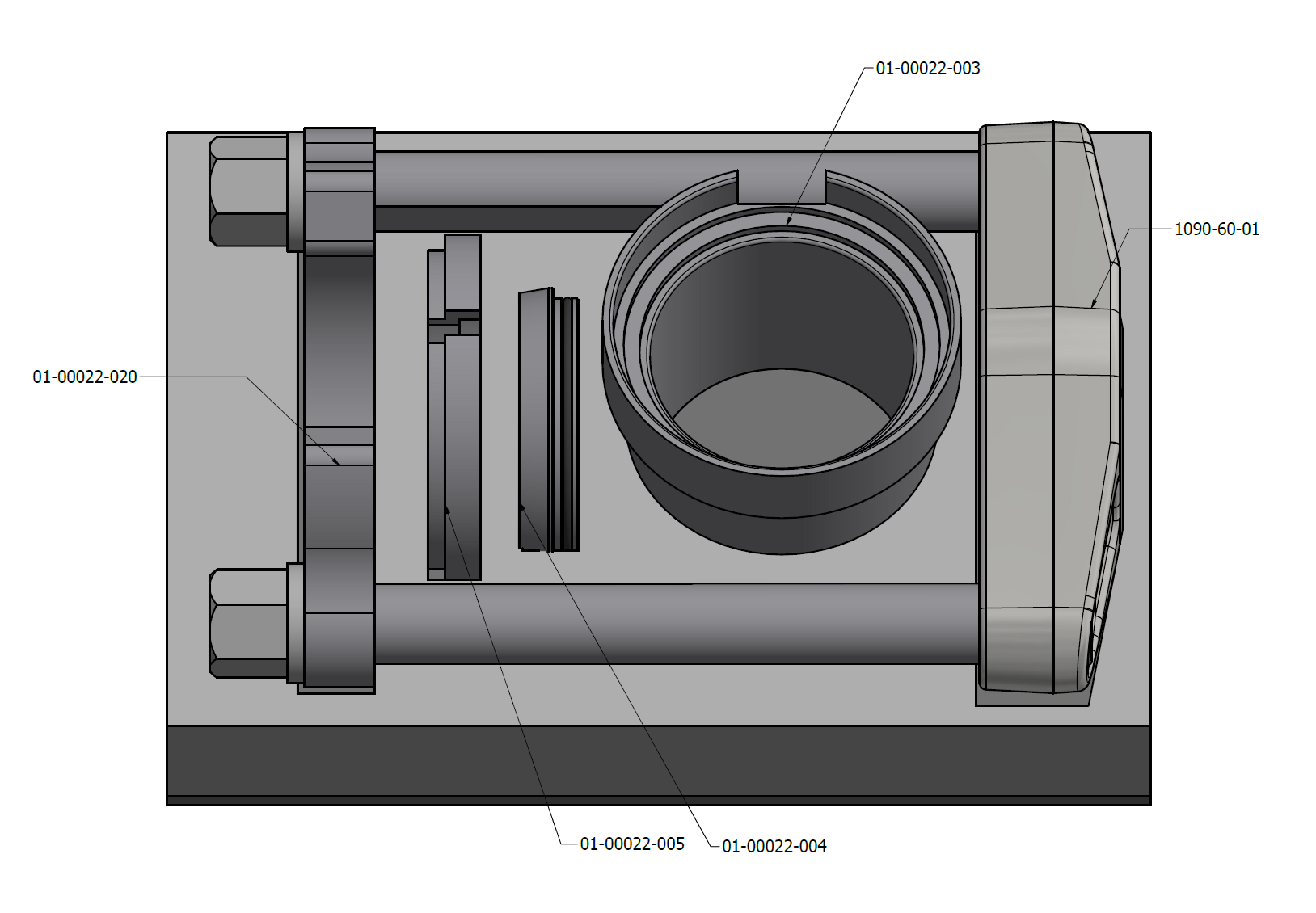Select the upper-left hex bolt head
1316x913 pixels.
pos(248,191)
